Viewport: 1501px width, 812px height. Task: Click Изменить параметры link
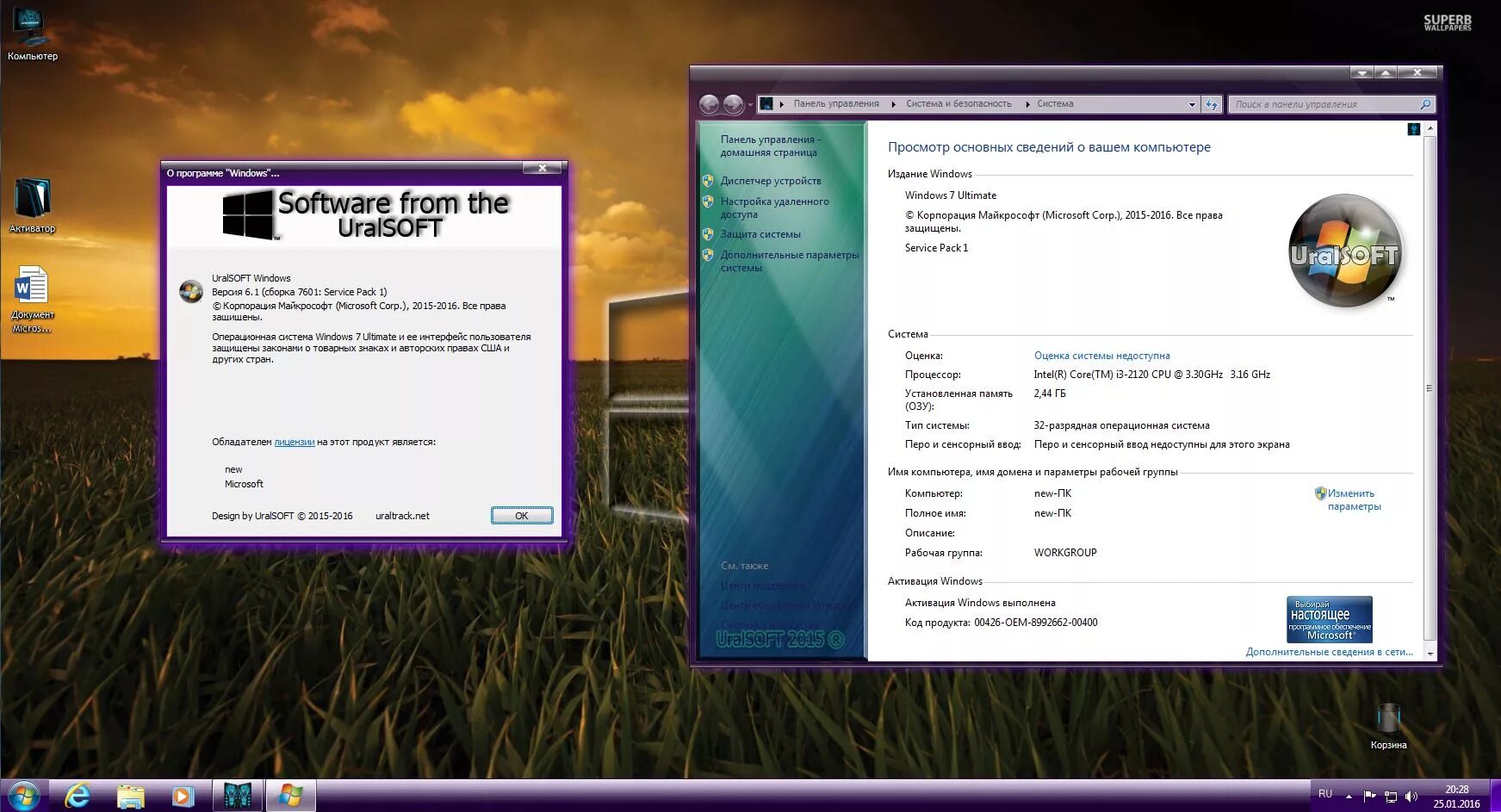[1353, 499]
